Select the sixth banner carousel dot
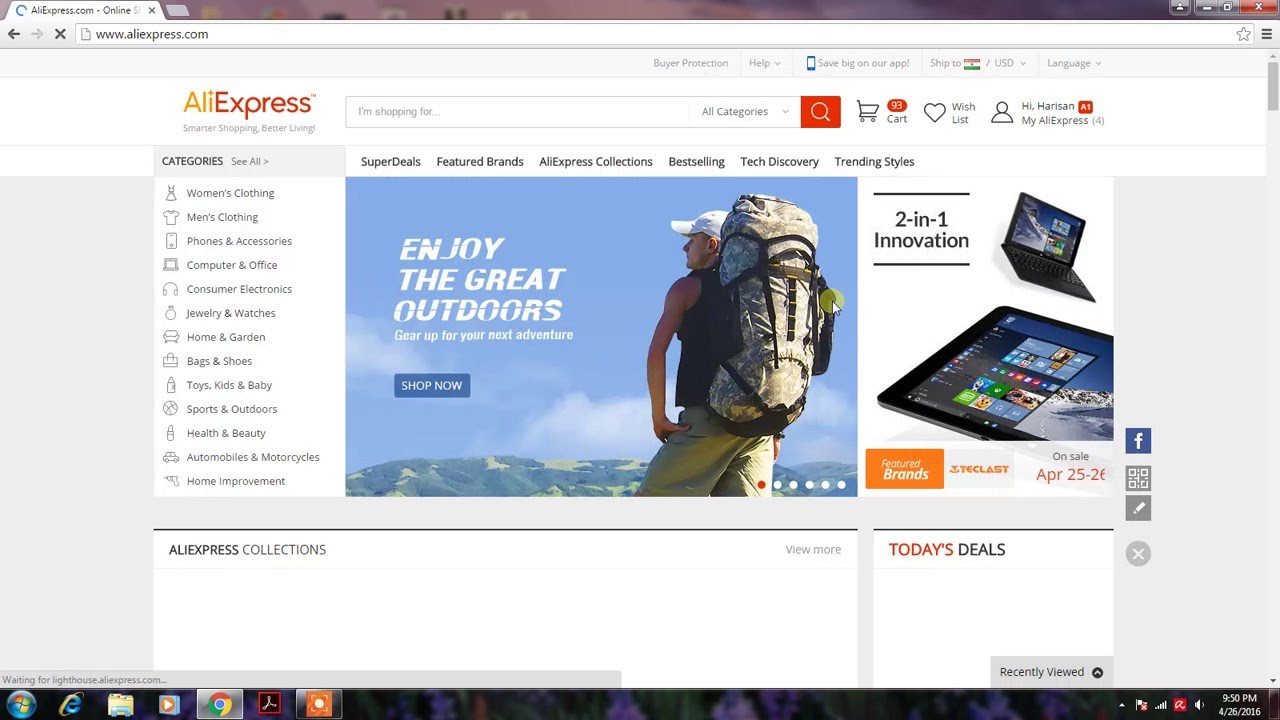Screen dimensions: 1280x720 [x=842, y=485]
